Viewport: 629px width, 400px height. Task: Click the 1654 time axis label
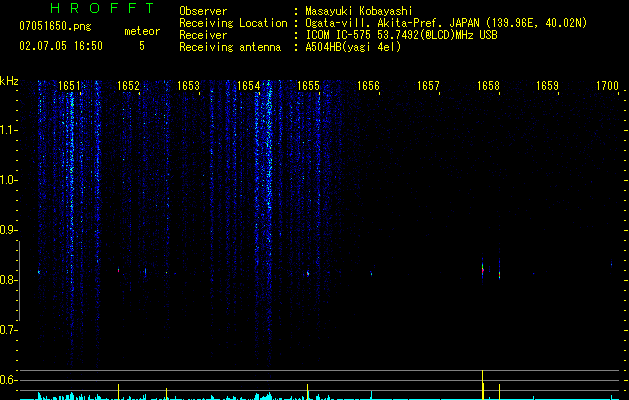(x=248, y=86)
